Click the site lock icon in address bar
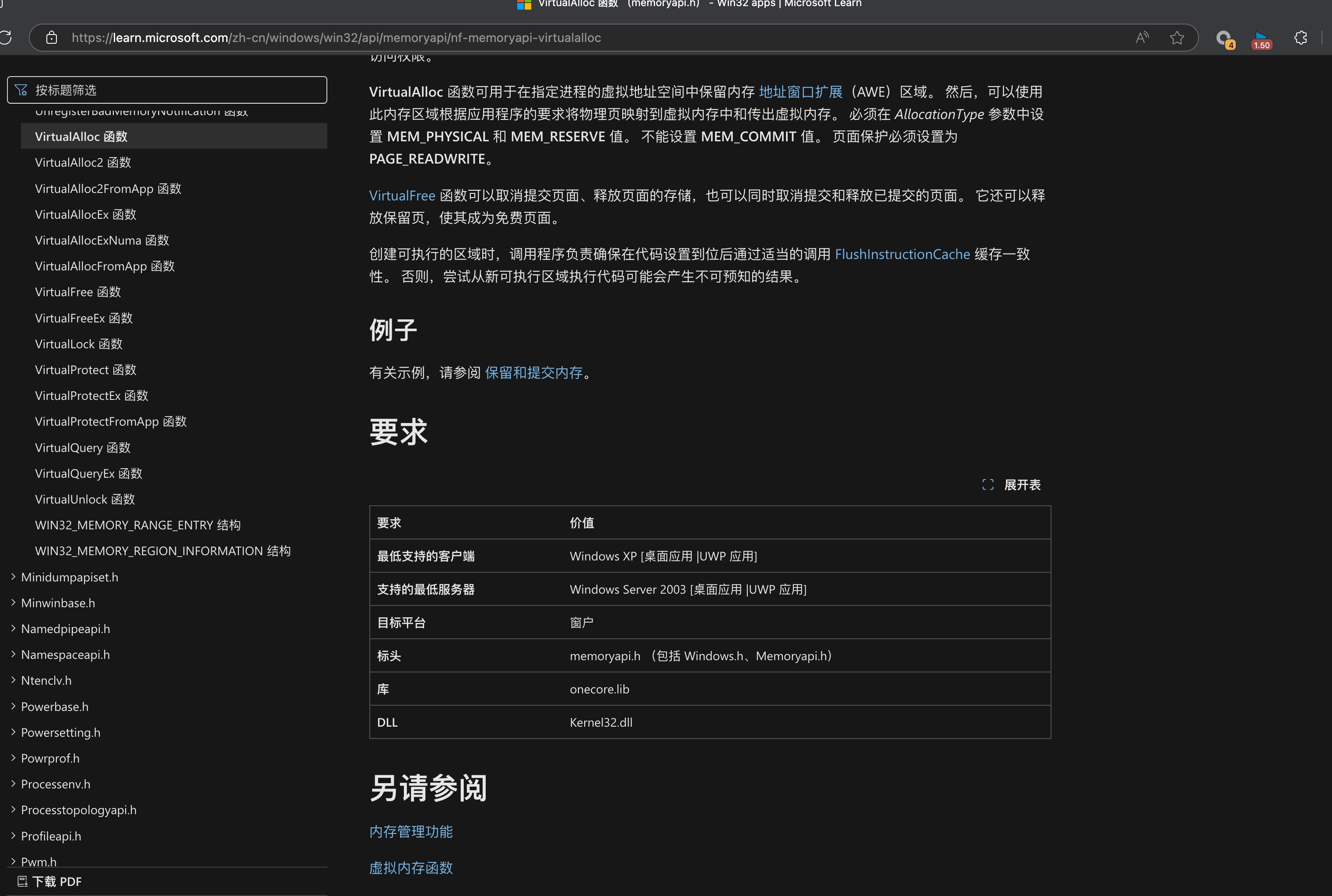The image size is (1332, 896). tap(52, 38)
